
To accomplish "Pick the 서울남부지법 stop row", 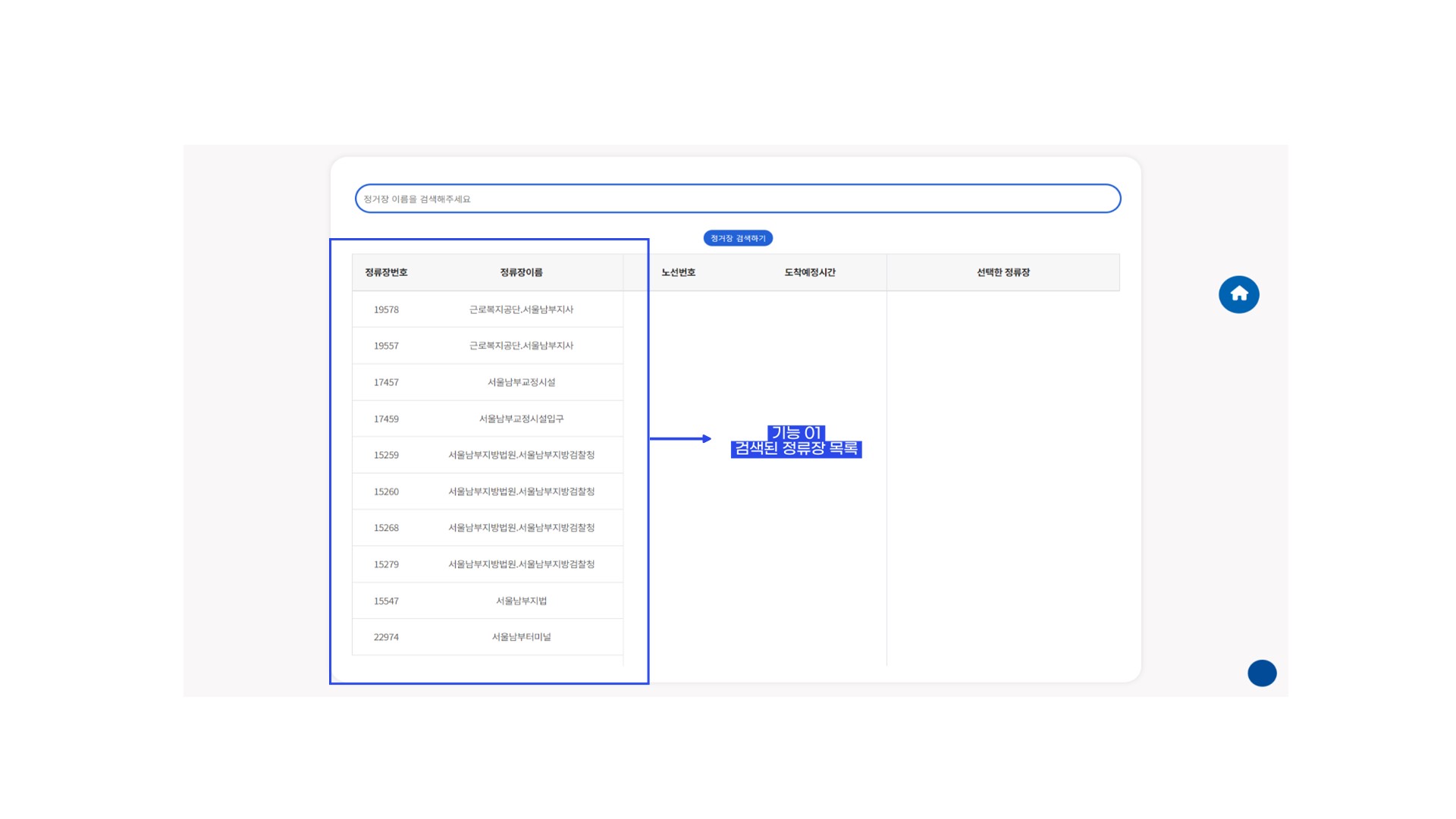I will [521, 601].
